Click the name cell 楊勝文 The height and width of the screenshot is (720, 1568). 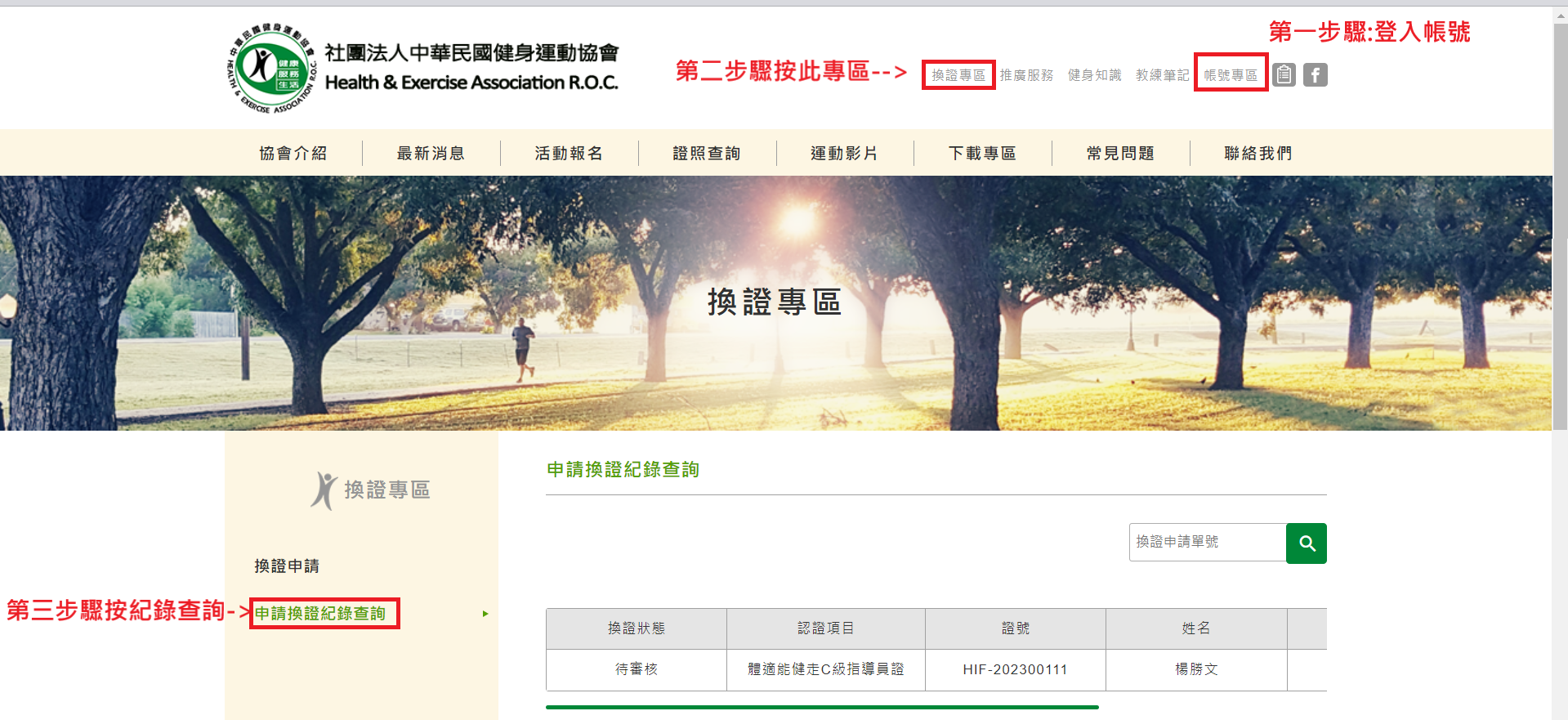(1196, 669)
